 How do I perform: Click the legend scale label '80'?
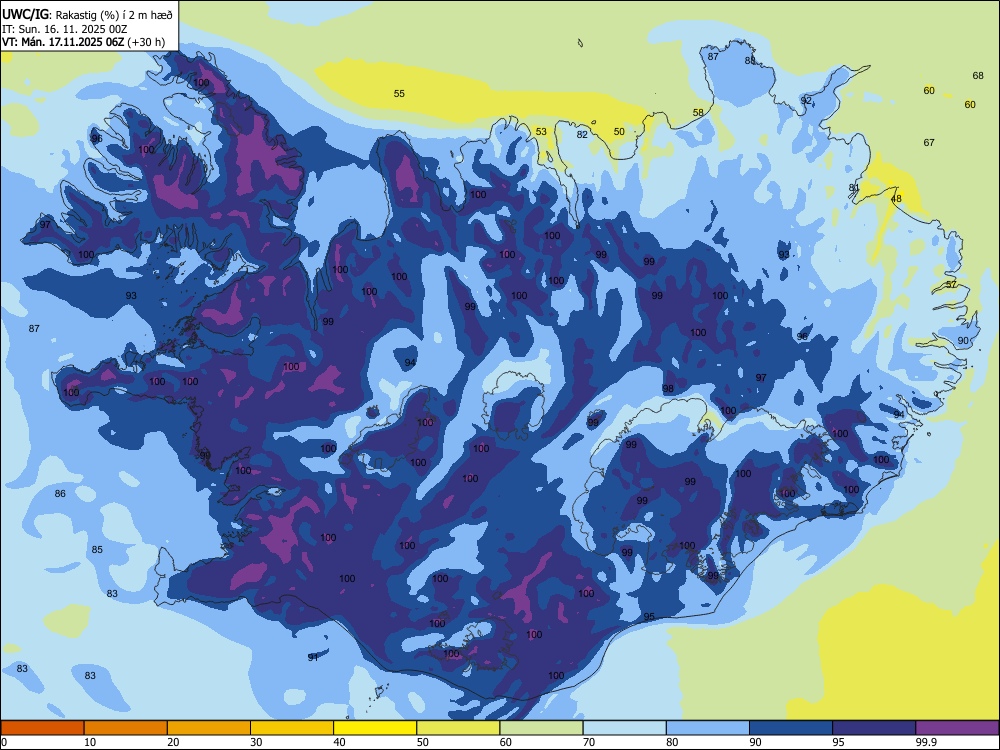pos(672,742)
